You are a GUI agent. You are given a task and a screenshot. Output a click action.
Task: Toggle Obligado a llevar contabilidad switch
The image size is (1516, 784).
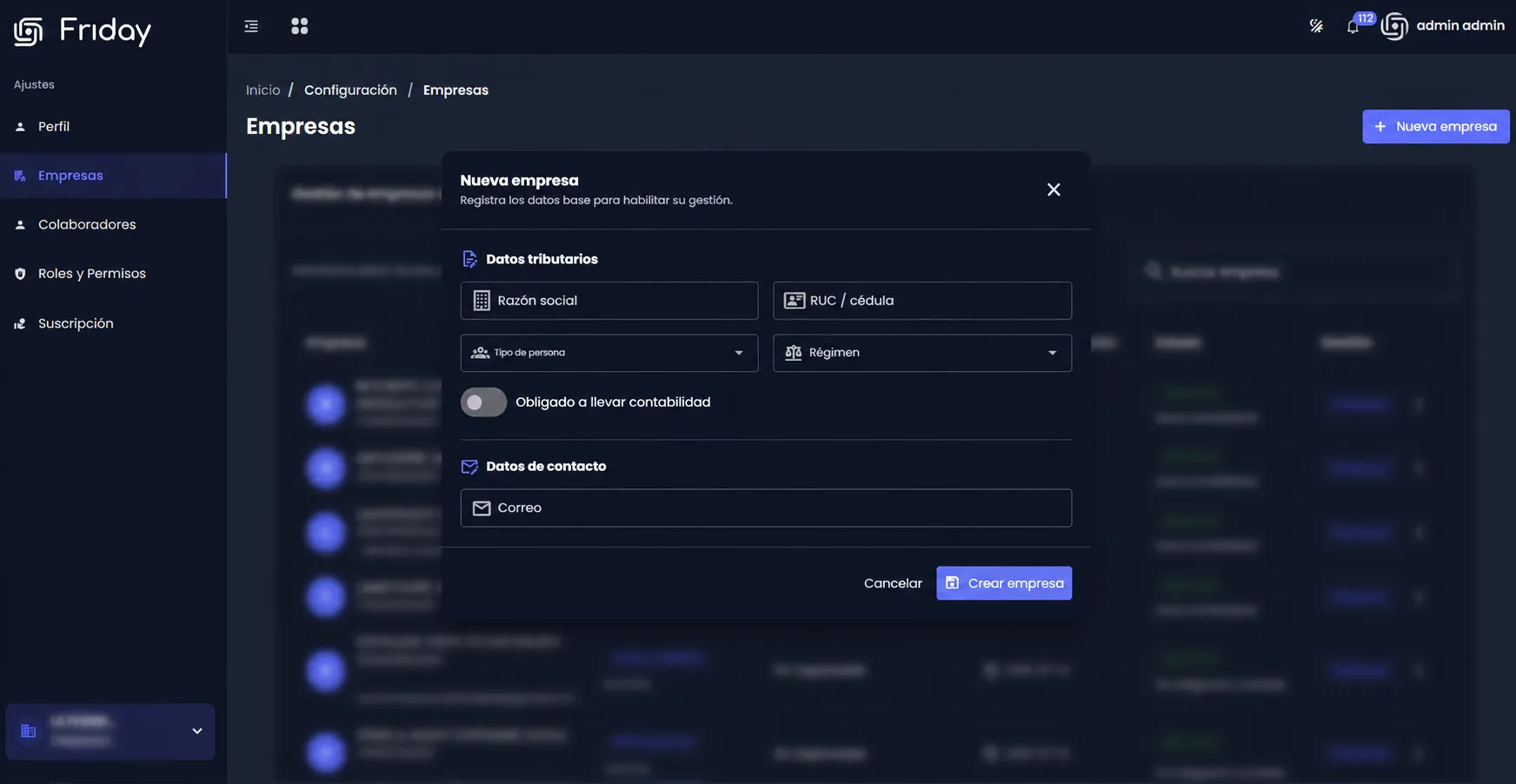[483, 402]
